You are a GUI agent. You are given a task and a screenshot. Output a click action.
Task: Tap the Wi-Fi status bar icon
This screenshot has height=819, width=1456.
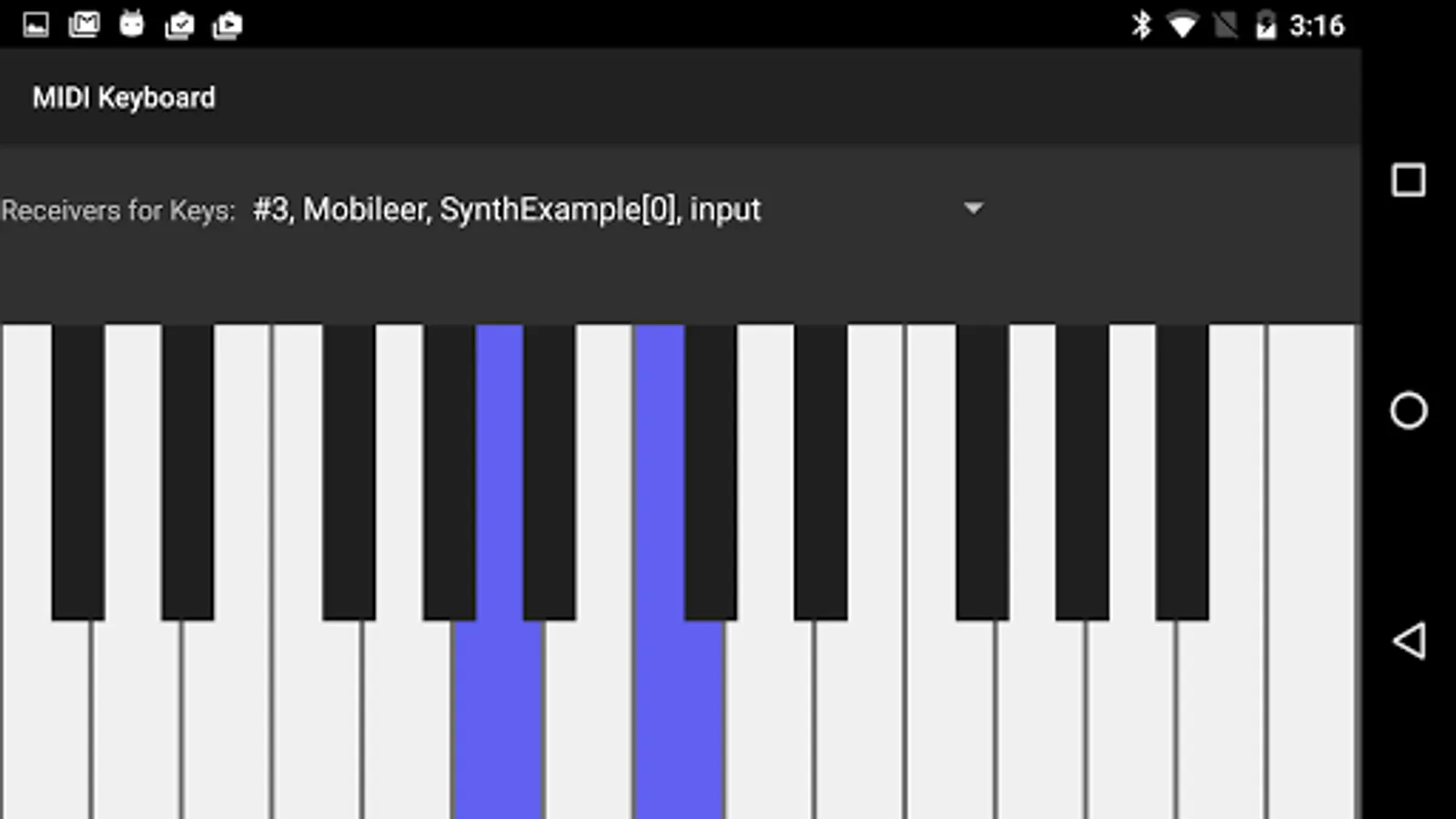point(1182,25)
